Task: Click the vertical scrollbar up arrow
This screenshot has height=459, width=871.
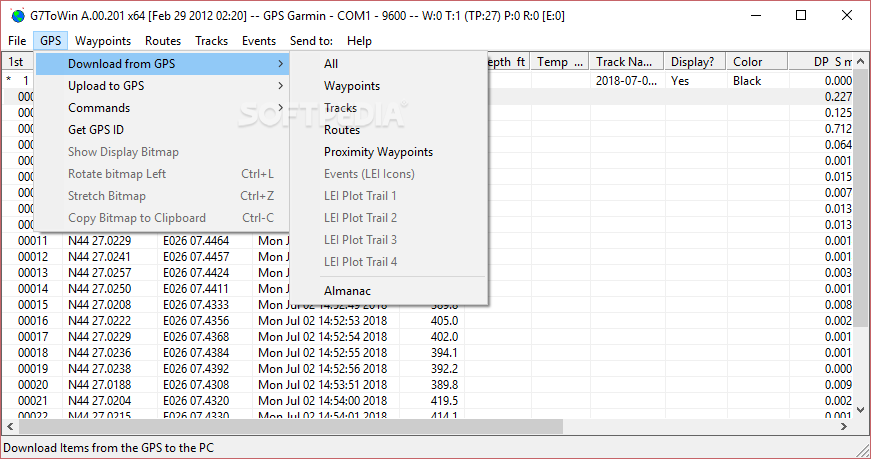Action: 860,61
